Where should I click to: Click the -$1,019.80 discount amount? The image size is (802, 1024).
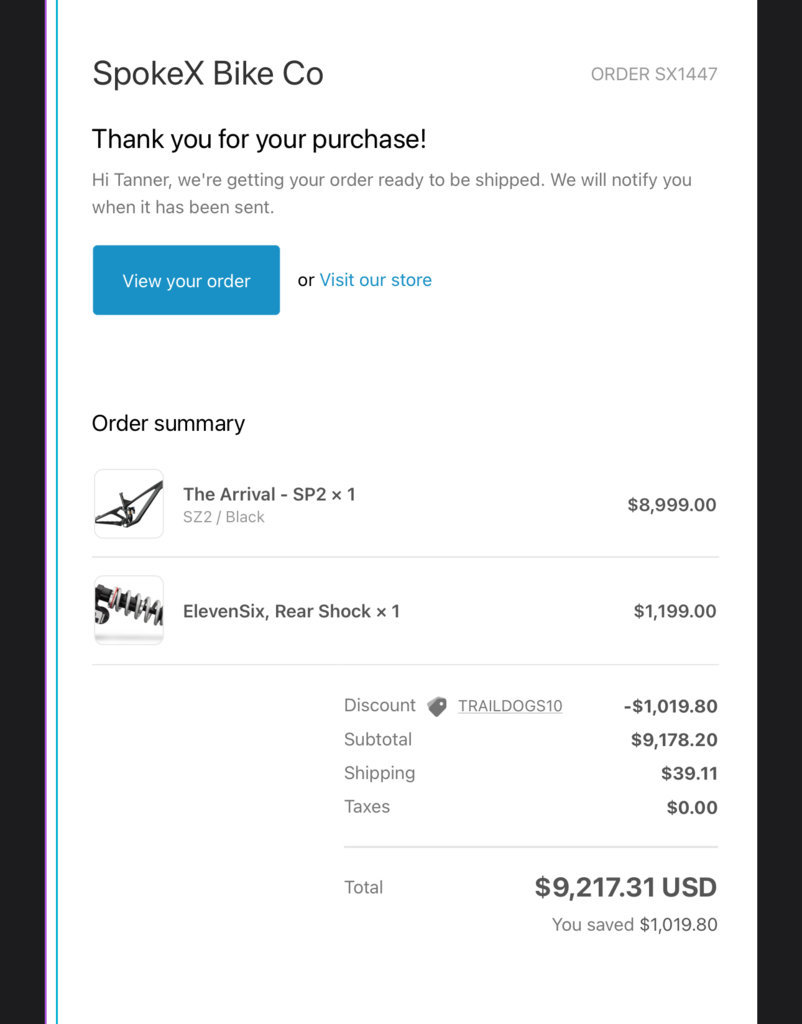click(671, 706)
